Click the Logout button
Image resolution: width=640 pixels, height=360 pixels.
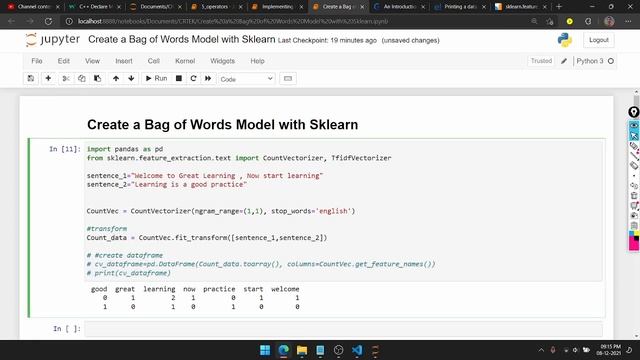[599, 40]
